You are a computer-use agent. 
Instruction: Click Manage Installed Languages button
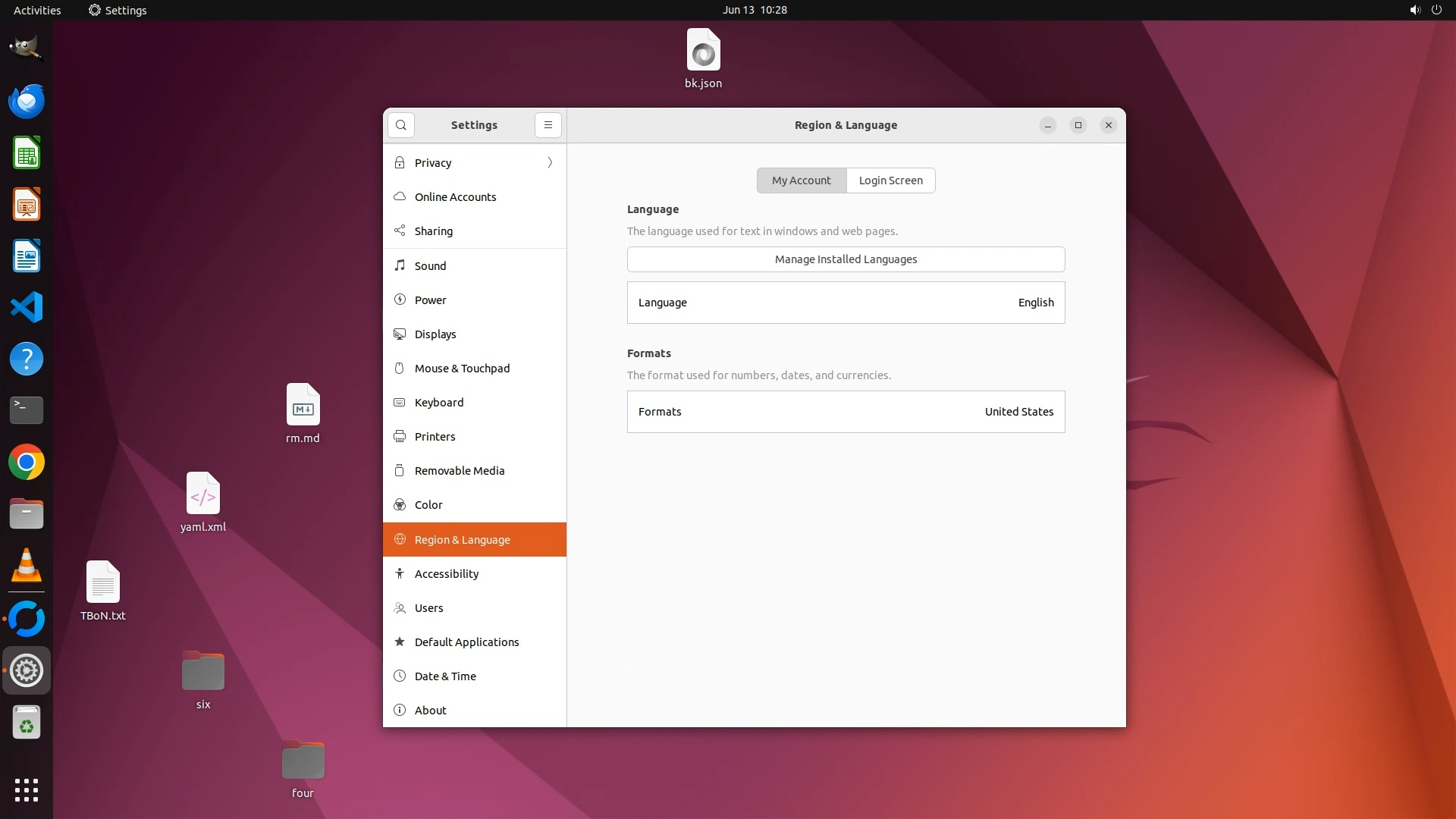[846, 259]
